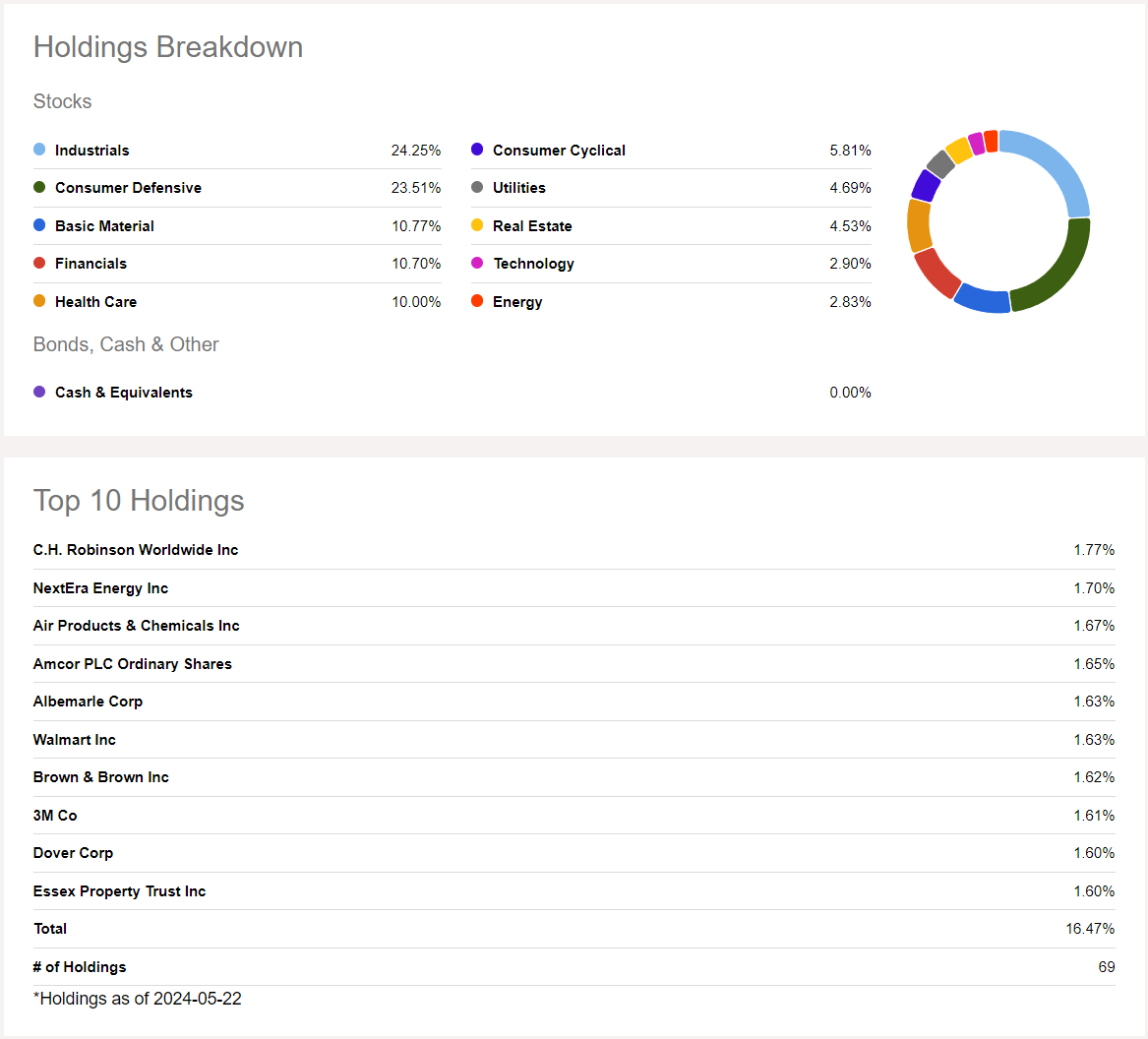
Task: Click the 10.77% Basic Material value
Action: point(416,226)
